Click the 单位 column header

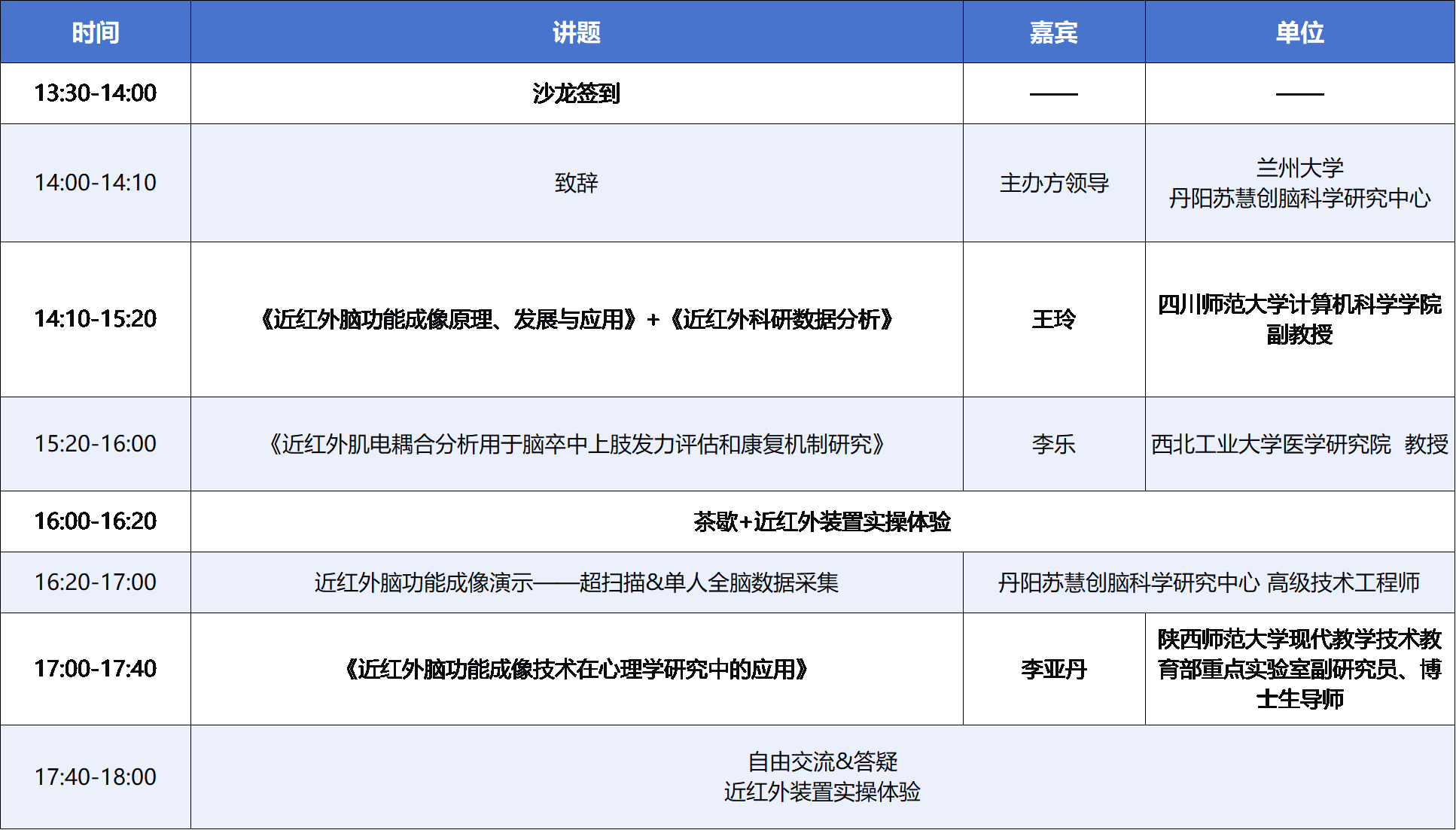(x=1299, y=32)
